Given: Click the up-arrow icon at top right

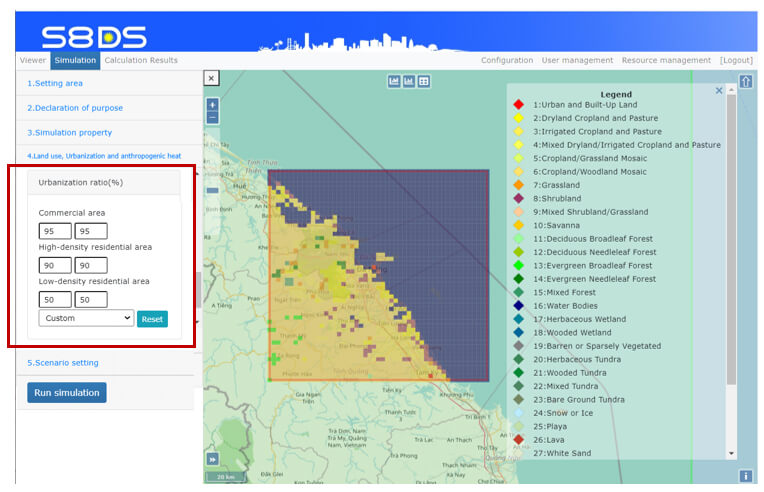Looking at the screenshot, I should pyautogui.click(x=746, y=81).
